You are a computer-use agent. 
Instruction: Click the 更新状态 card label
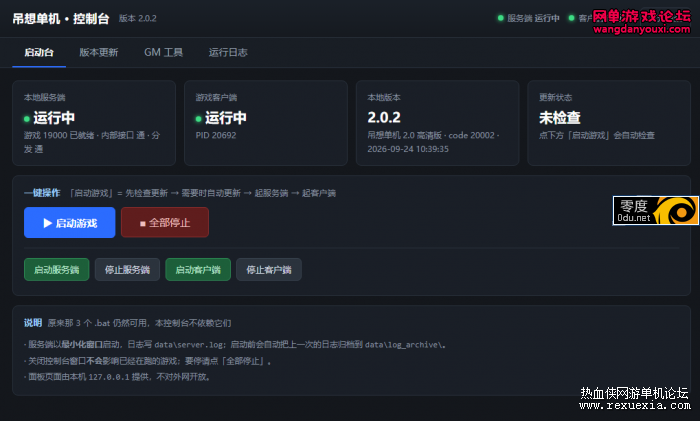click(x=556, y=97)
